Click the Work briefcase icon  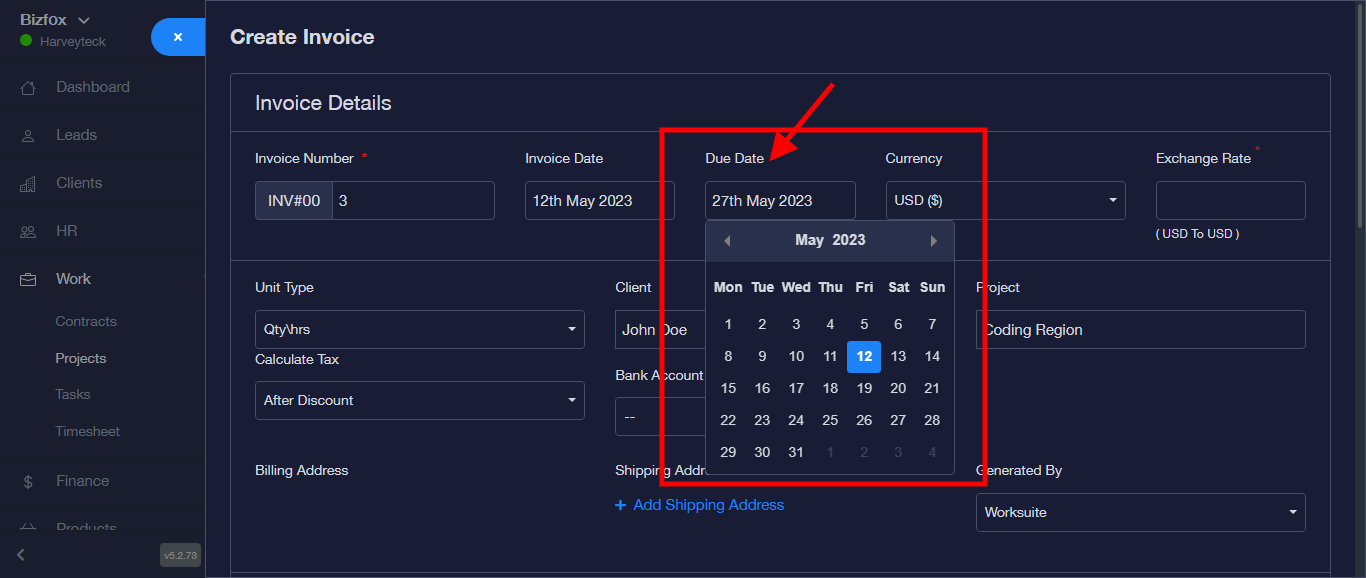point(28,280)
